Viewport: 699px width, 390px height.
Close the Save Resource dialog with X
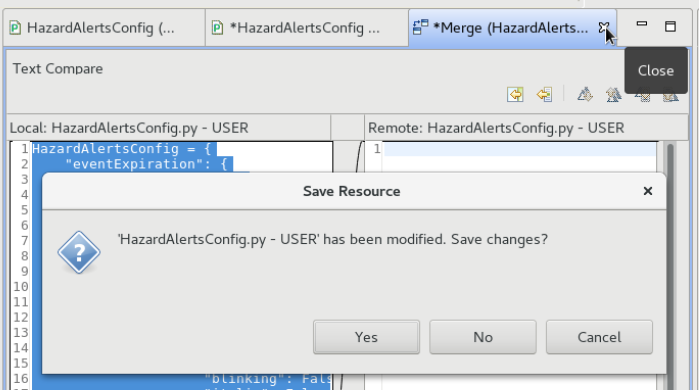pyautogui.click(x=648, y=191)
